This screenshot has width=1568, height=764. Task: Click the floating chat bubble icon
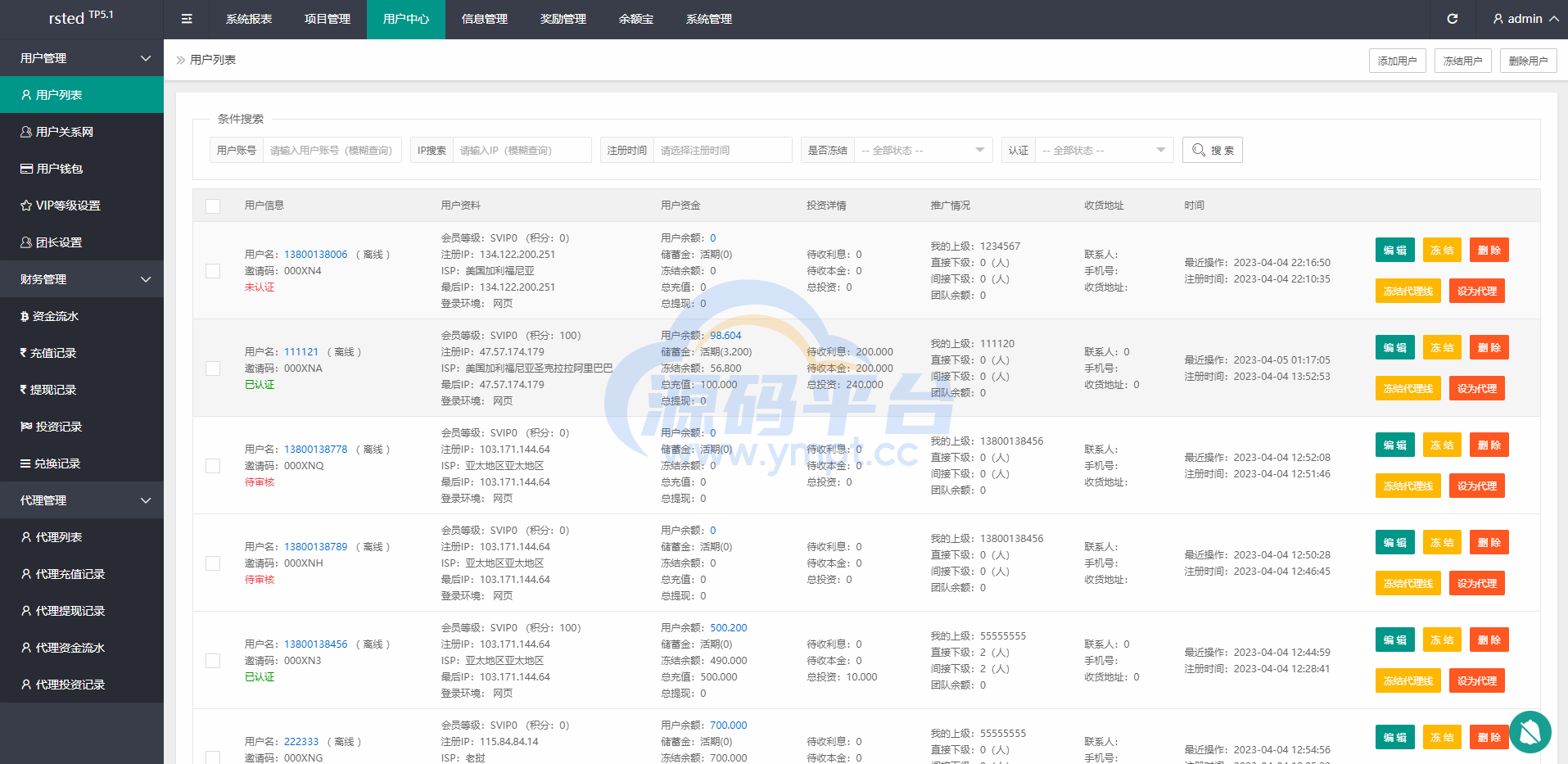(1530, 732)
